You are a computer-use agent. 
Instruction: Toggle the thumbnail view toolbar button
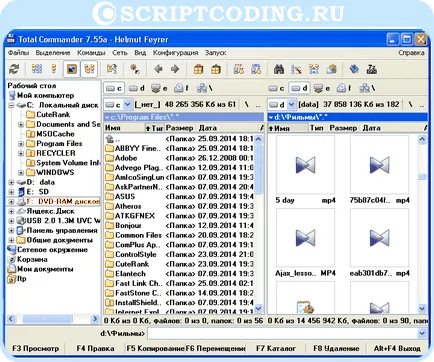(72, 69)
